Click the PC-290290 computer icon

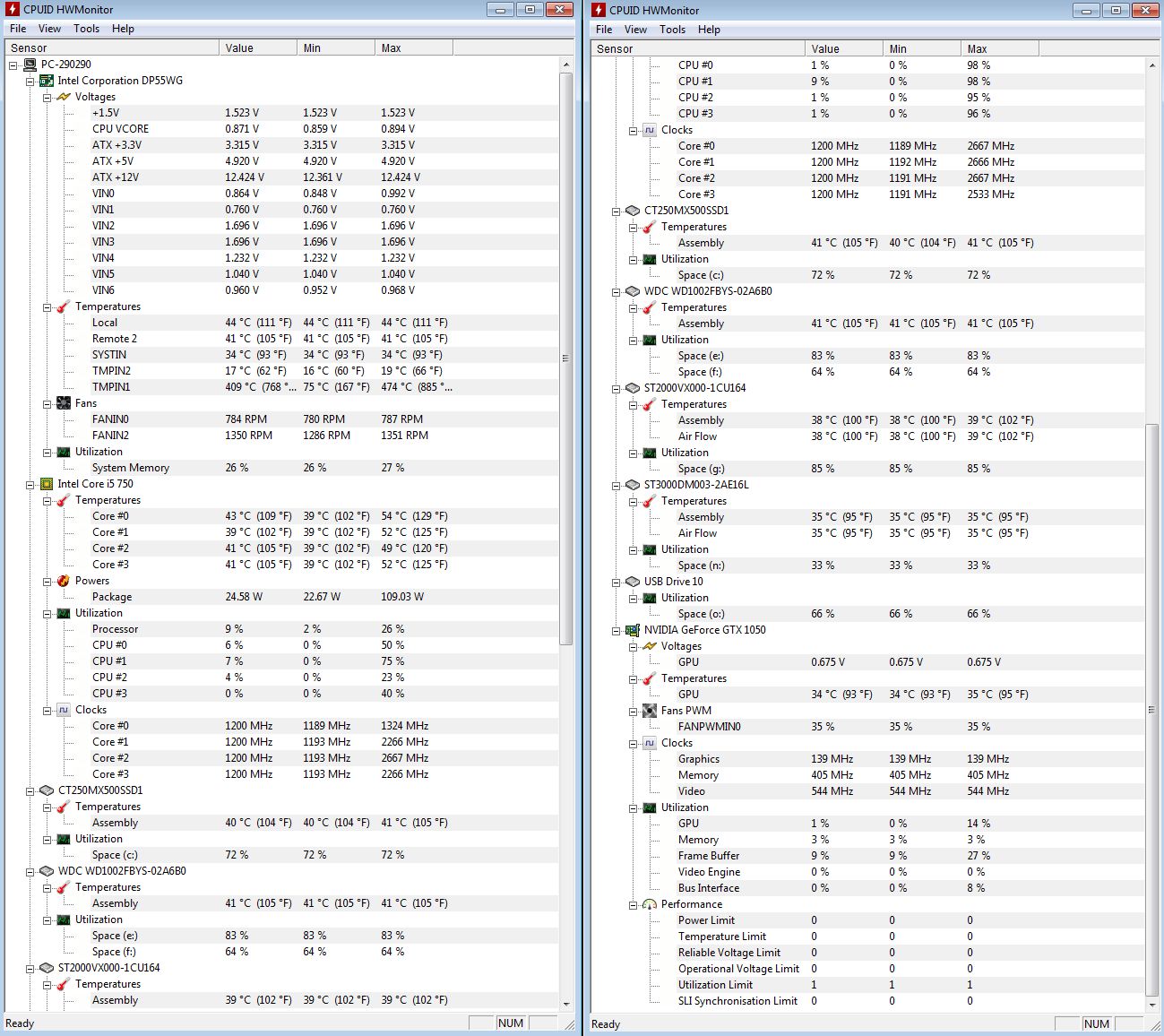click(x=30, y=65)
